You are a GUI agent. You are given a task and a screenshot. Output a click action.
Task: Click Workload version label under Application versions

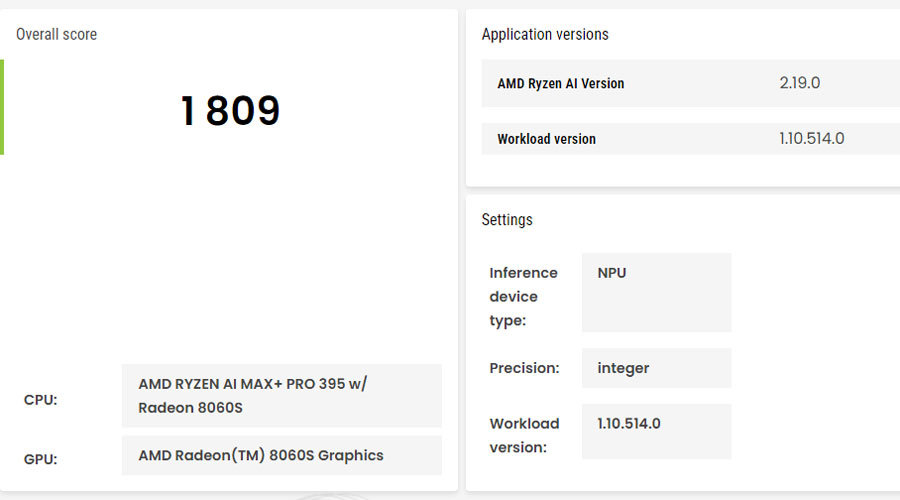click(x=546, y=139)
